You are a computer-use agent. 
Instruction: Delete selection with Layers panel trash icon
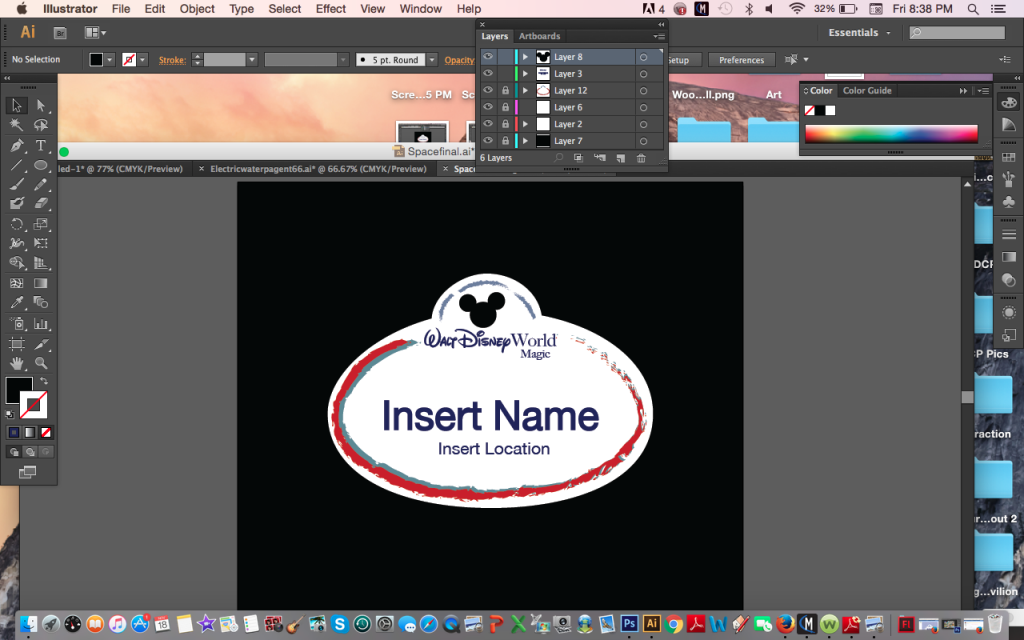641,158
